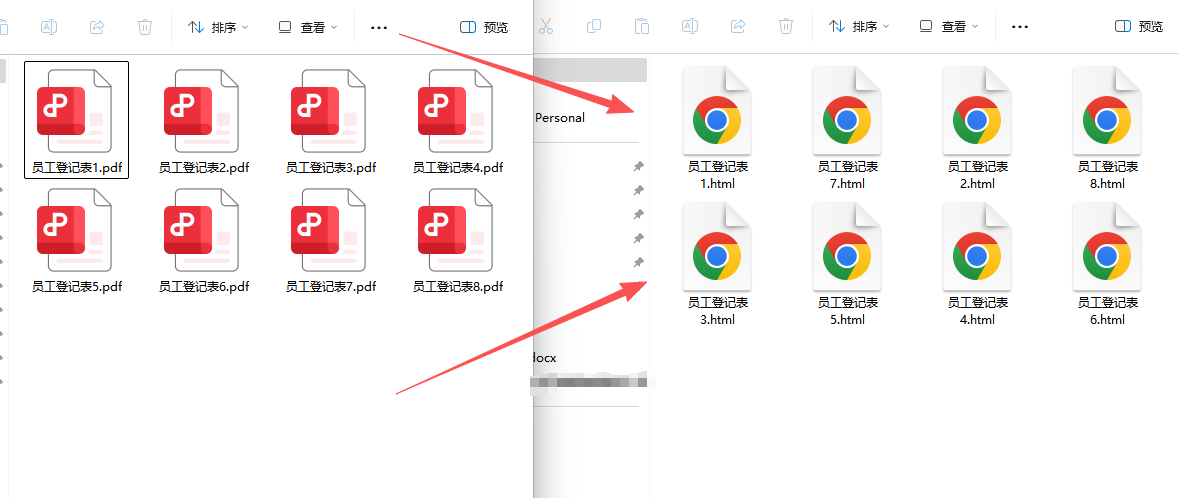The image size is (1179, 498).
Task: Select the Chrome icon of 员工登记表4.html
Action: tap(977, 247)
